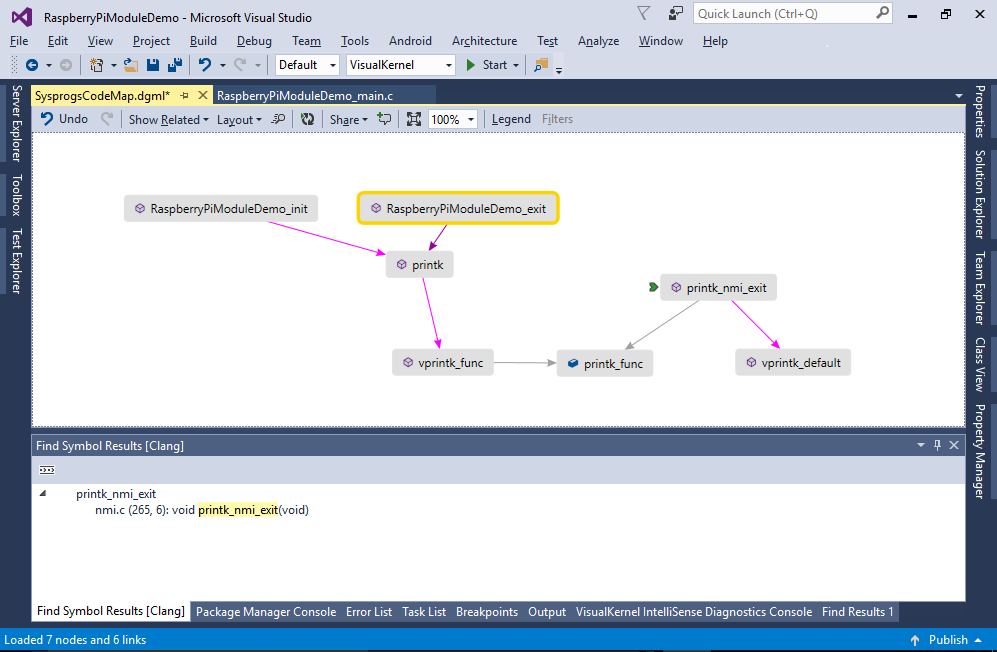Click the Open File folder icon
This screenshot has height=652, width=997.
(x=131, y=65)
